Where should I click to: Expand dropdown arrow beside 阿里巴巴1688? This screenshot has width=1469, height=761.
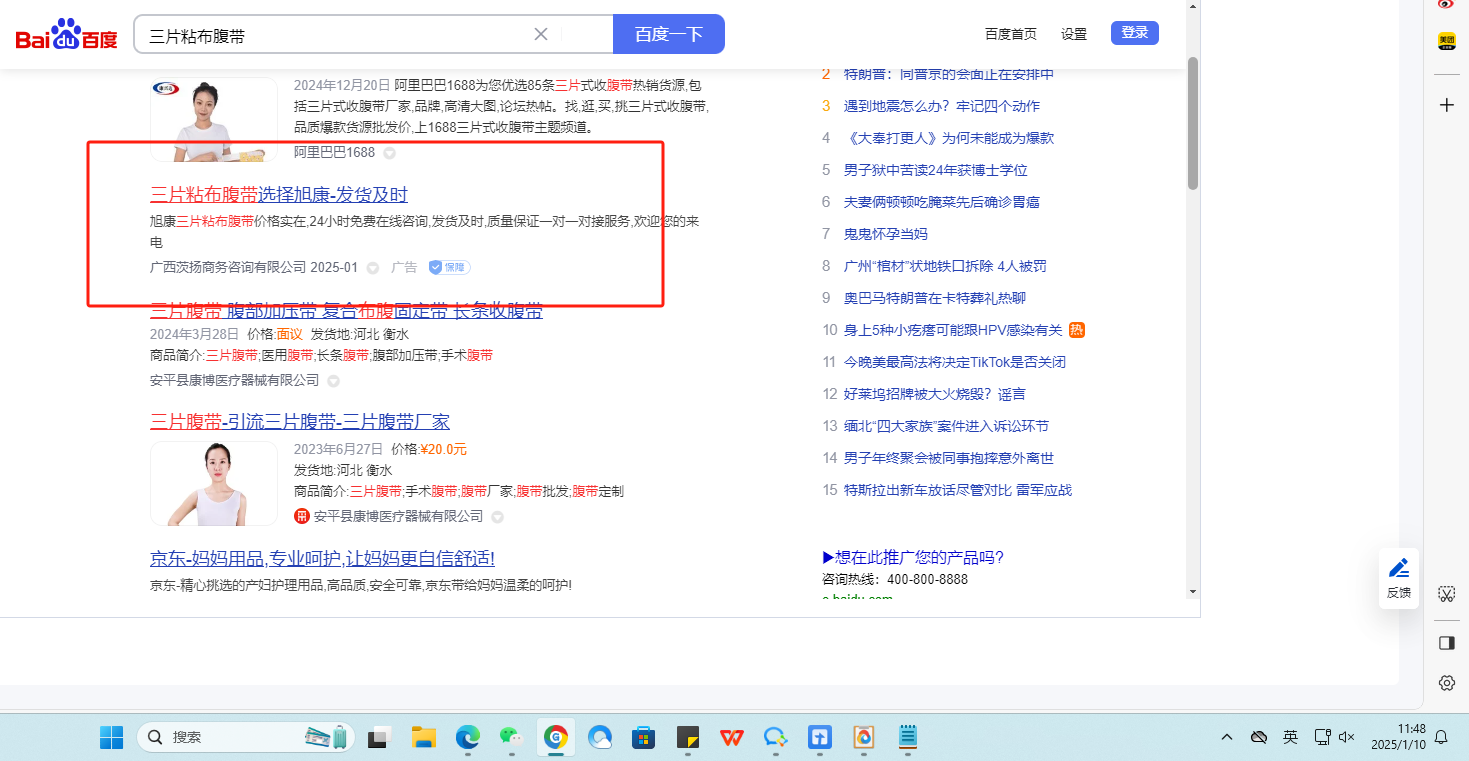[390, 153]
